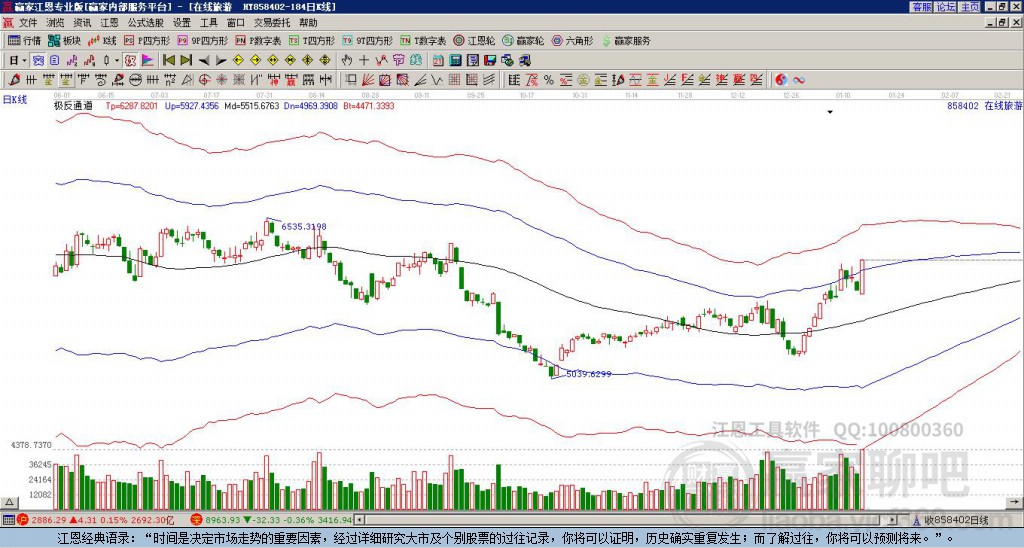
Task: Click the 收858402日线 status entry
Action: 955,521
